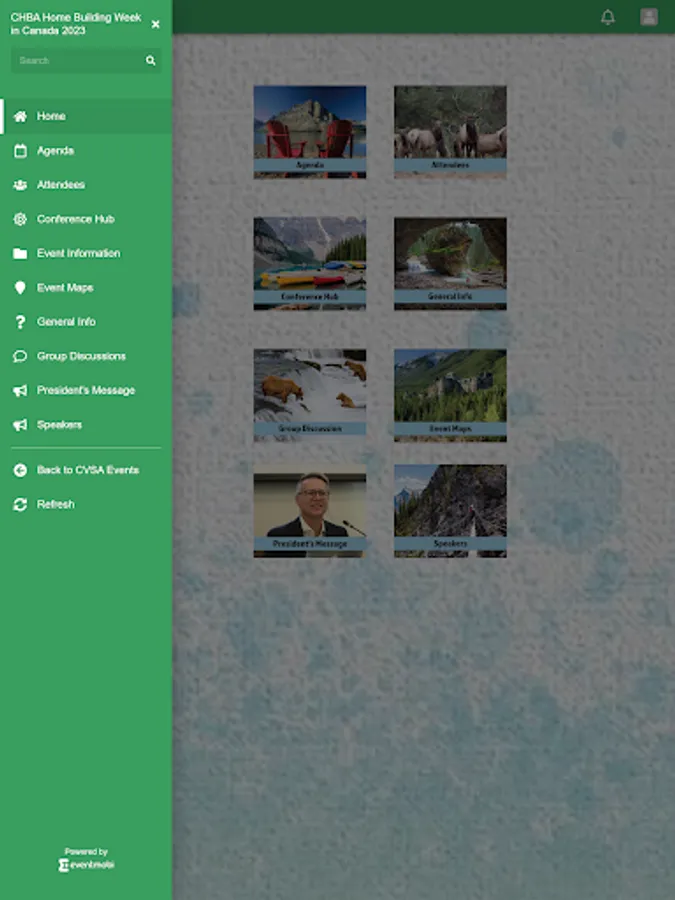The height and width of the screenshot is (900, 675).
Task: Click the Refresh circular arrows icon
Action: coord(20,505)
